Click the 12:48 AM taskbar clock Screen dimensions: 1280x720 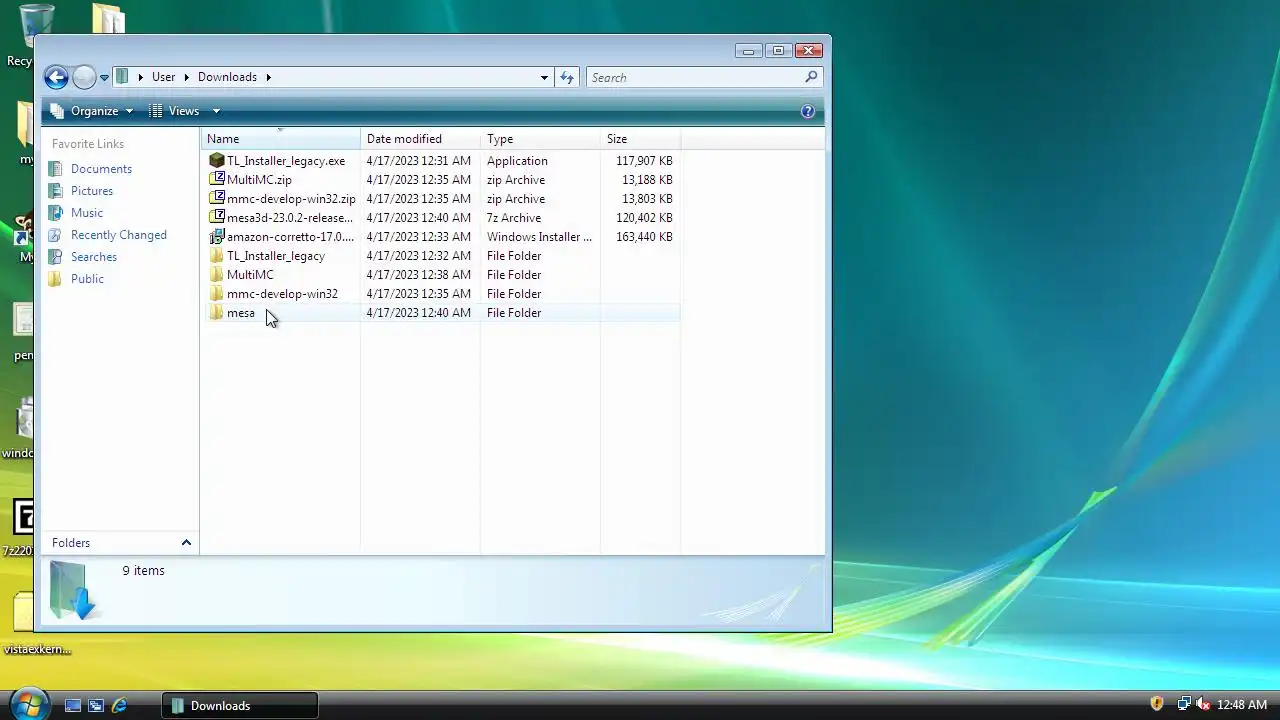(x=1242, y=705)
